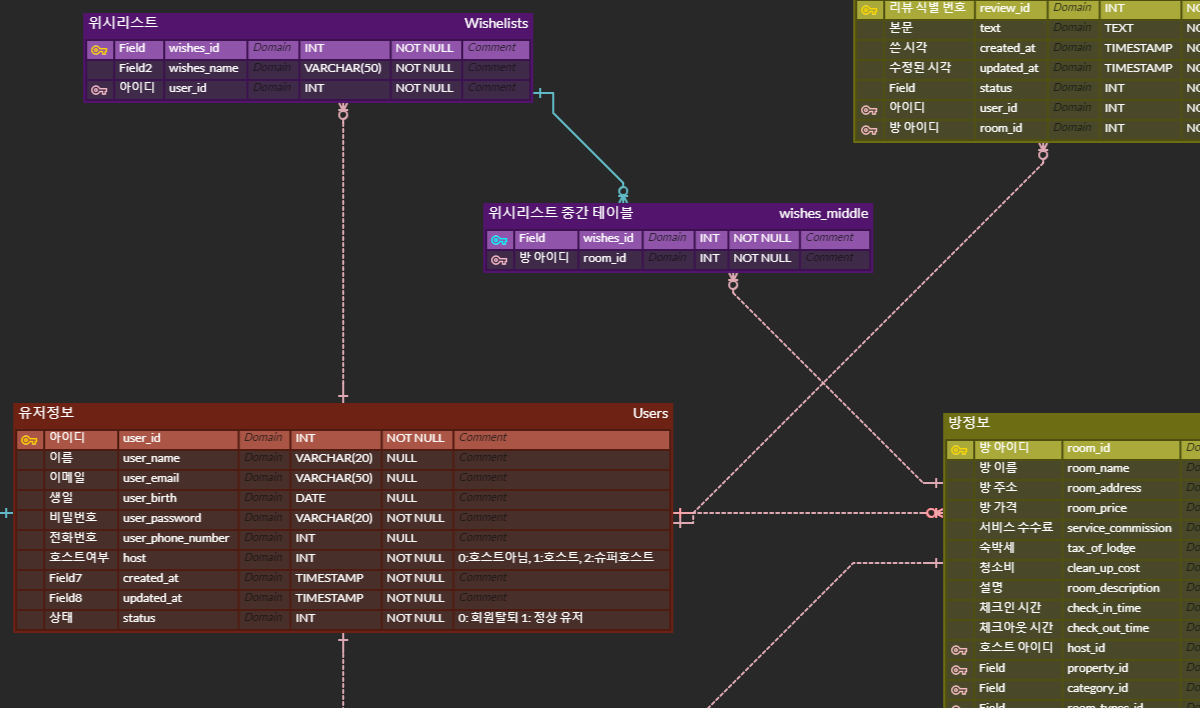
Task: Click the primary key icon beside wishes_id in Wishlists
Action: [99, 49]
